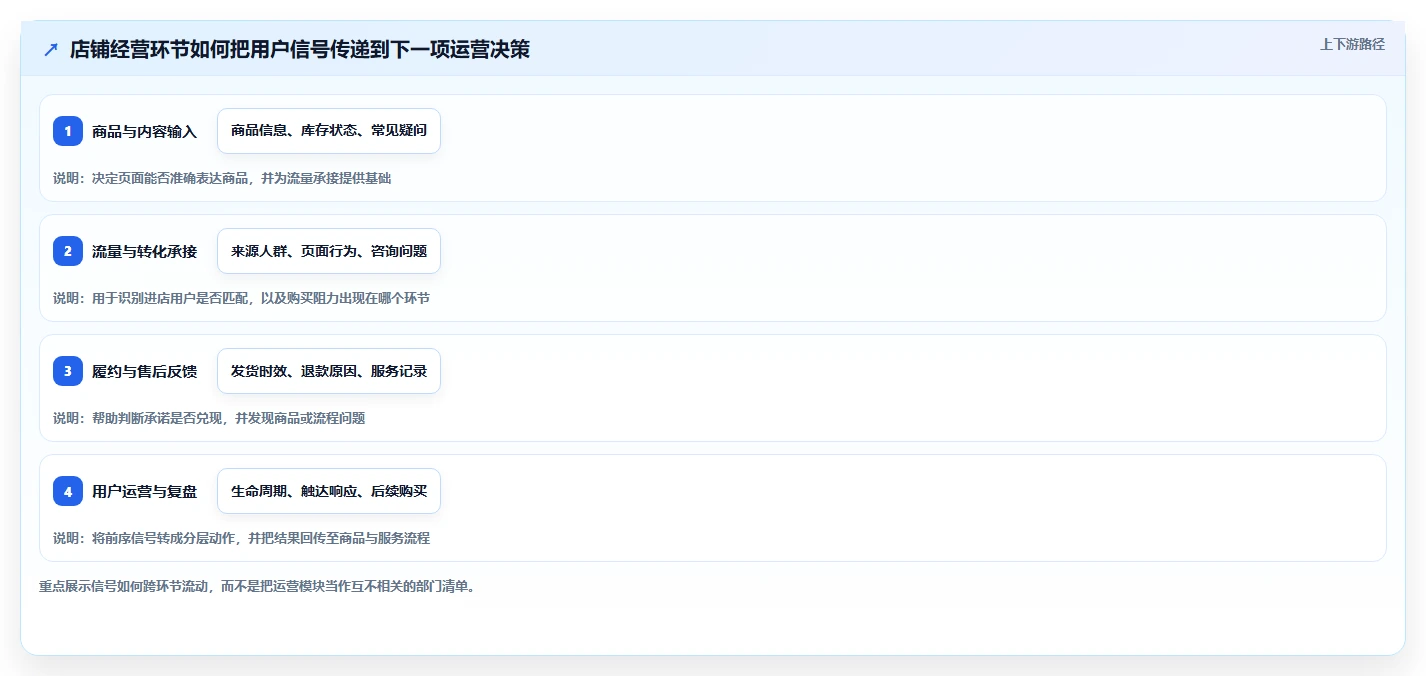This screenshot has width=1426, height=676.
Task: Select the 商品与内容输入 heading
Action: point(144,132)
